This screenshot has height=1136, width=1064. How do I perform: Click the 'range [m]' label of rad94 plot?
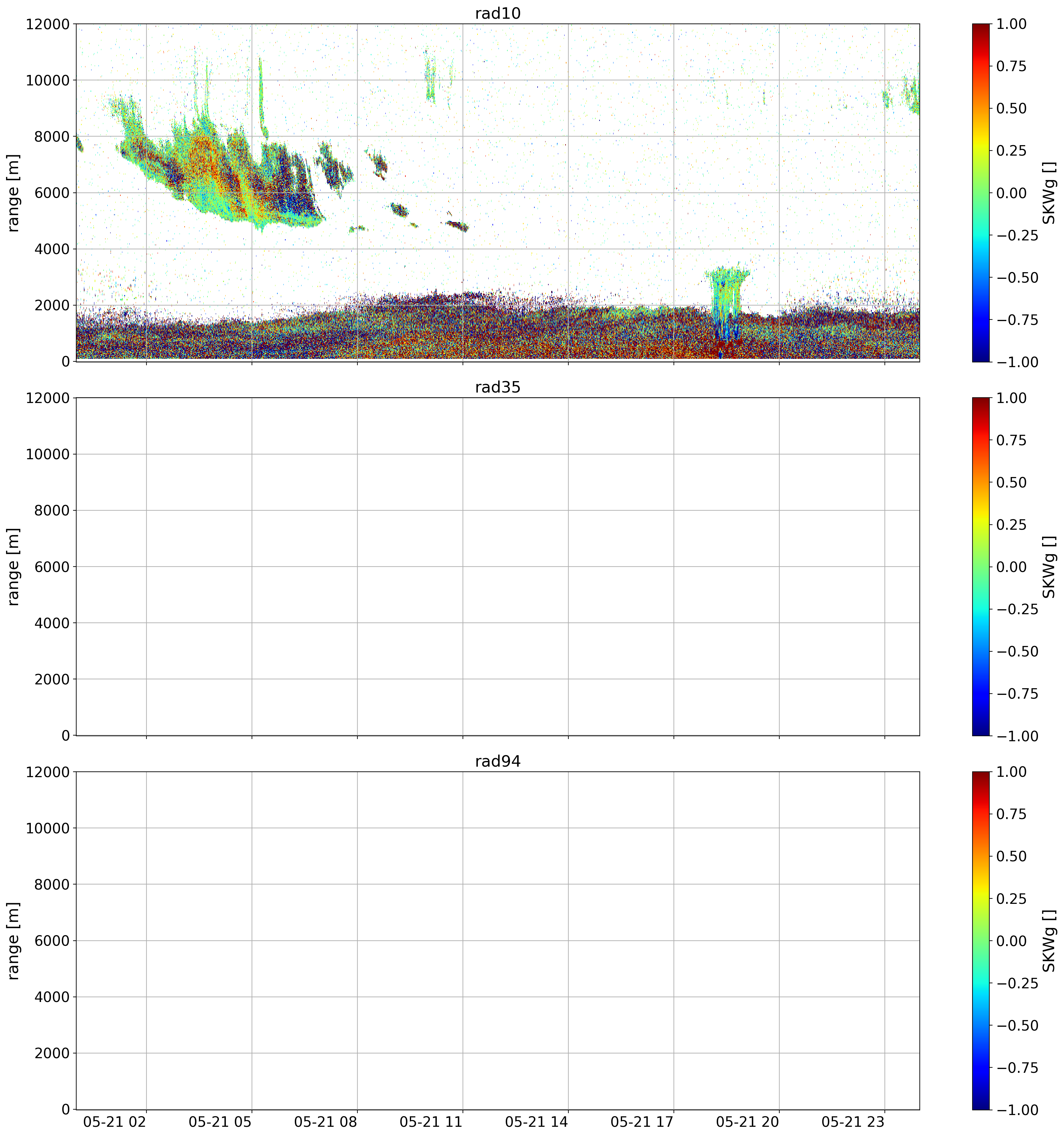pyautogui.click(x=13, y=941)
